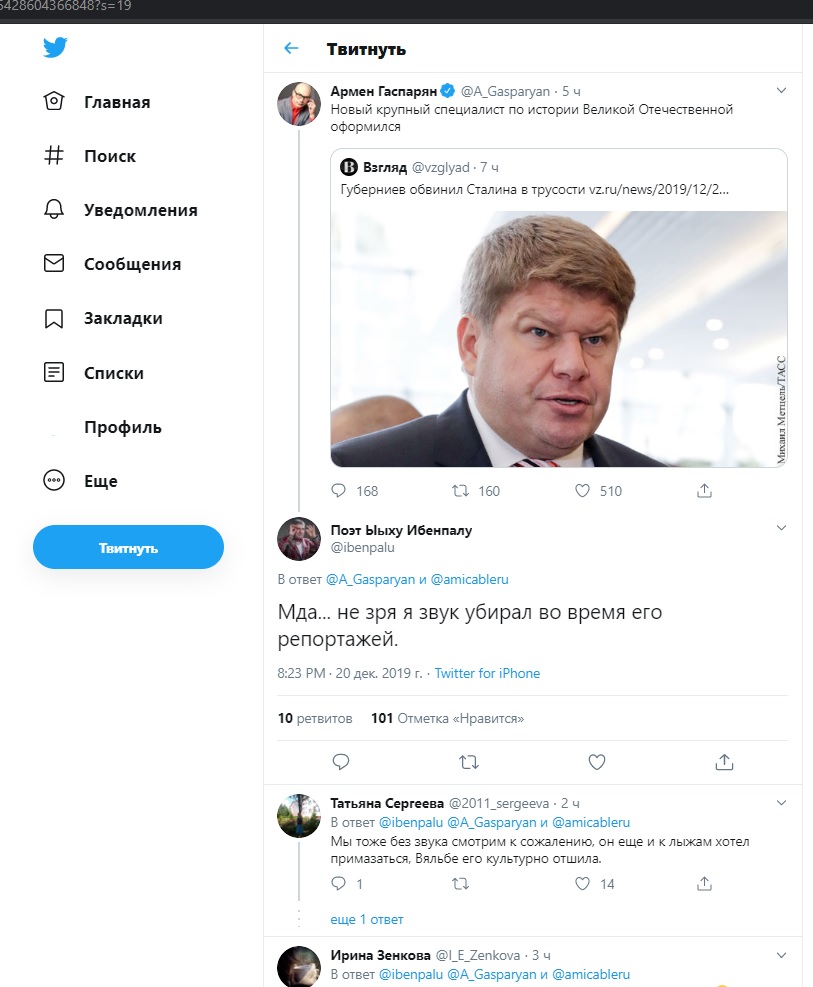Share Armen Gasparyan's tweet
Viewport: 813px width, 987px height.
[x=704, y=491]
